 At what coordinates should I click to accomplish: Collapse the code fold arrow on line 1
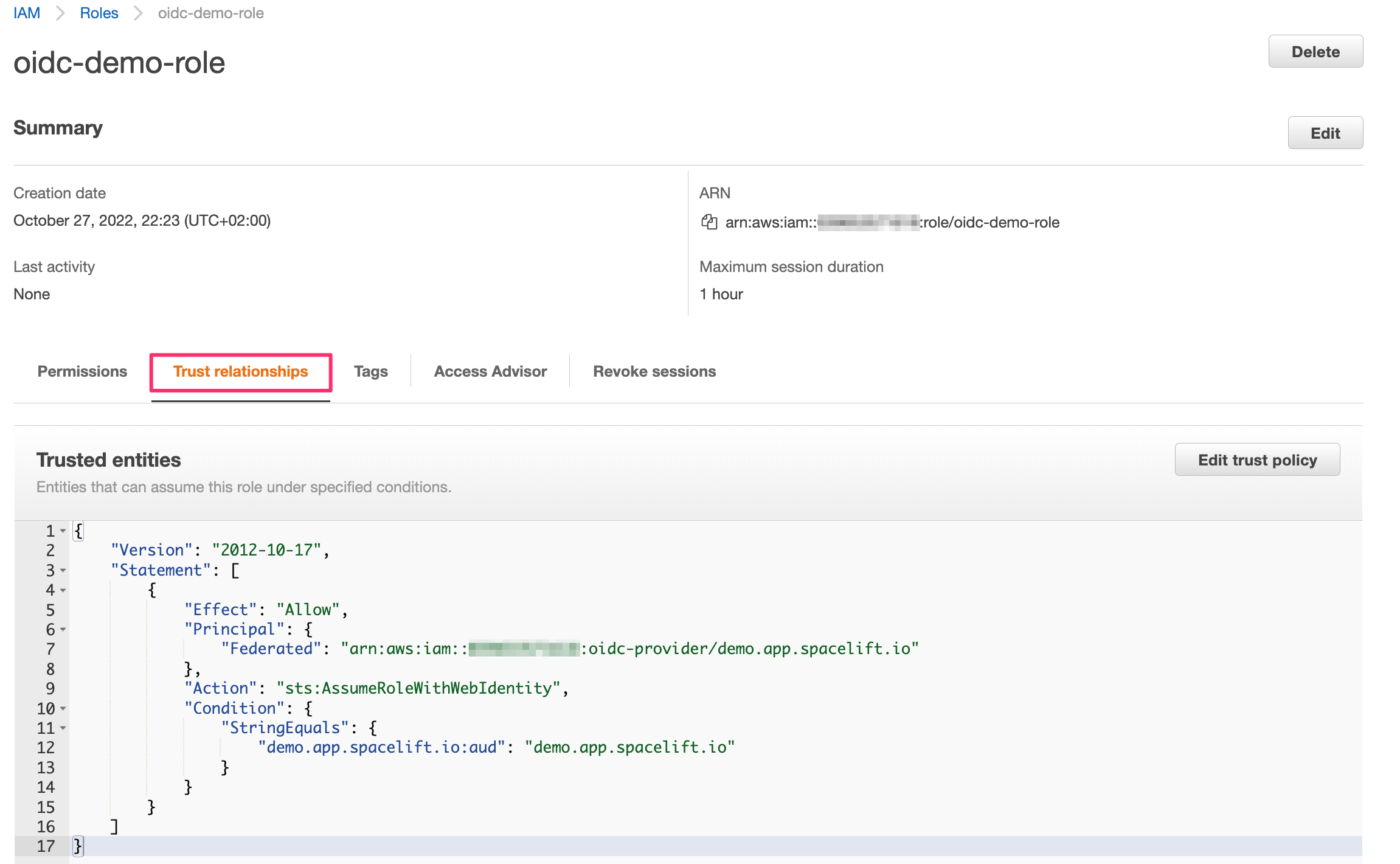click(x=63, y=531)
